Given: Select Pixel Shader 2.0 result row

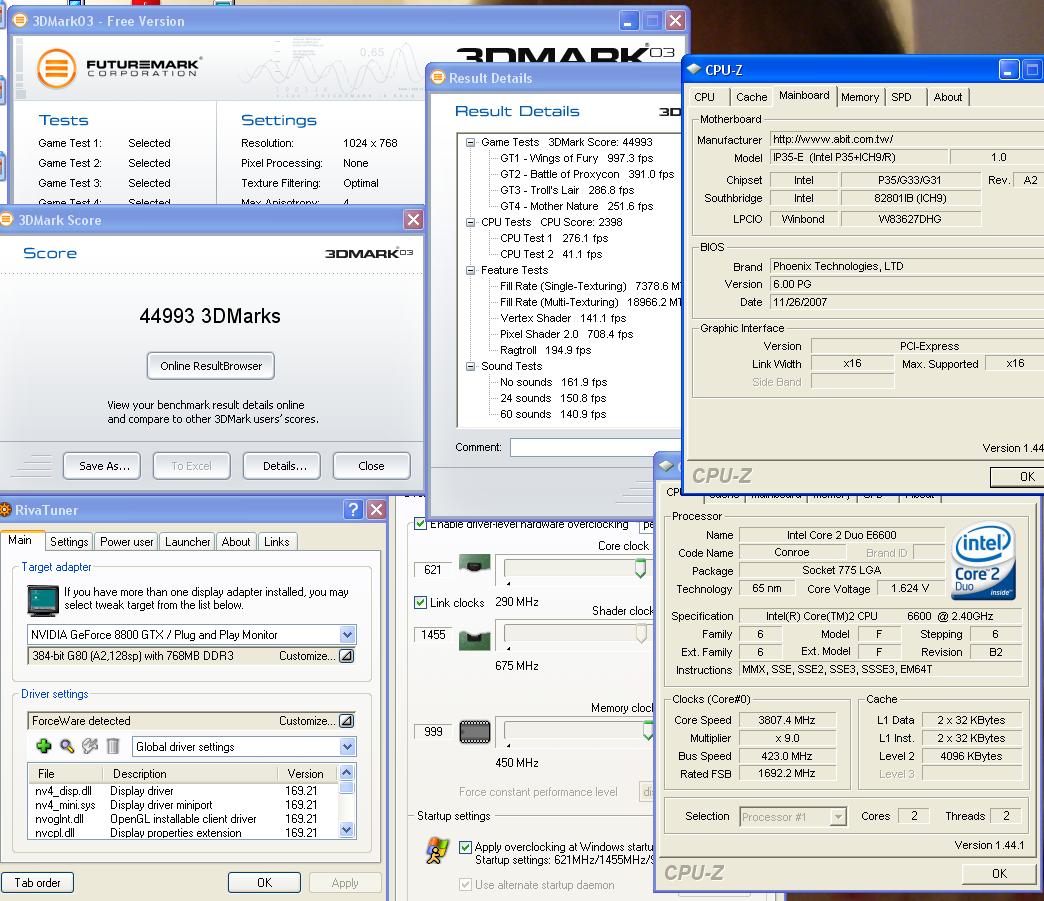Looking at the screenshot, I should point(567,334).
